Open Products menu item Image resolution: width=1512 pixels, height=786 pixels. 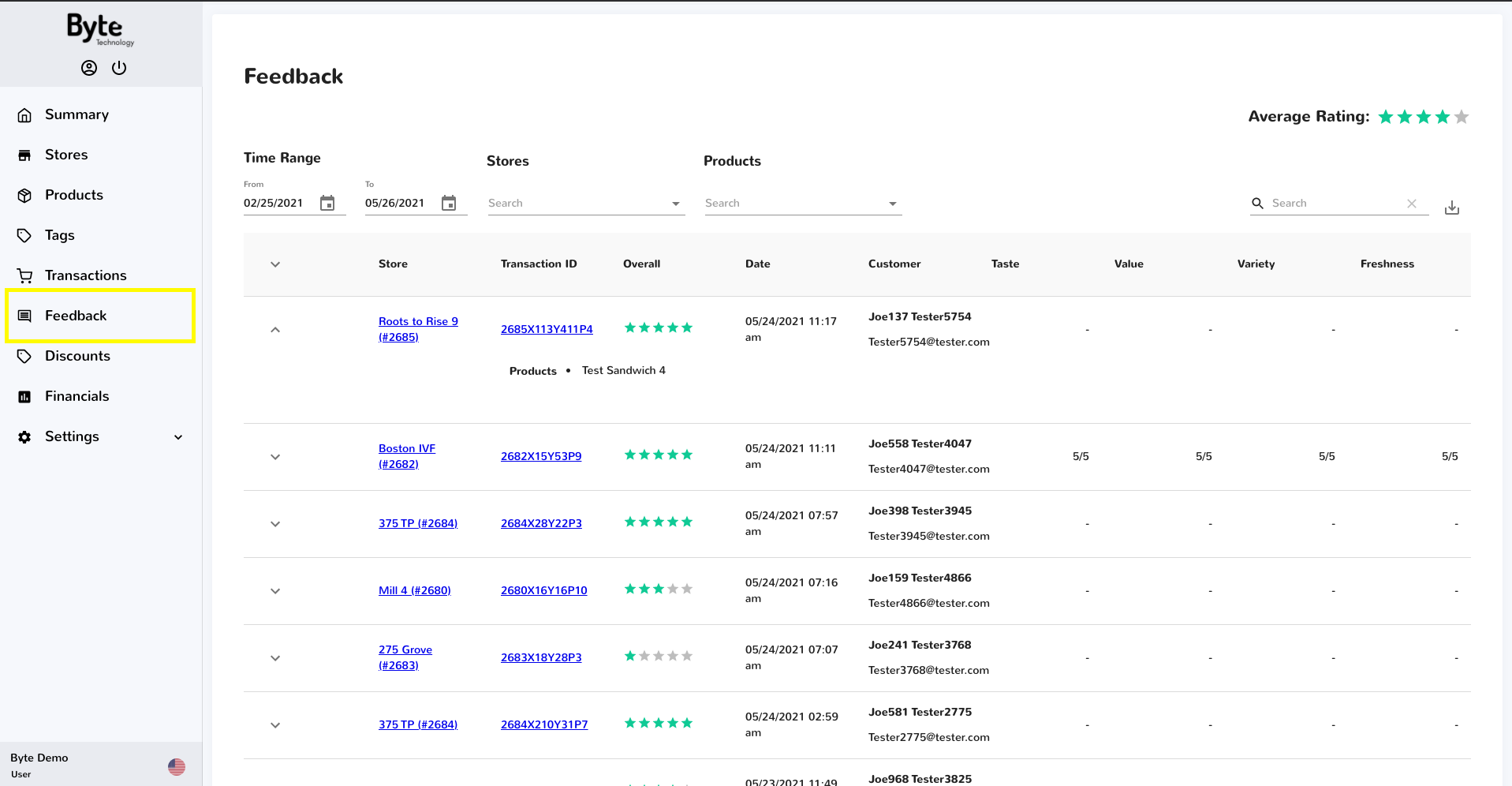click(74, 195)
